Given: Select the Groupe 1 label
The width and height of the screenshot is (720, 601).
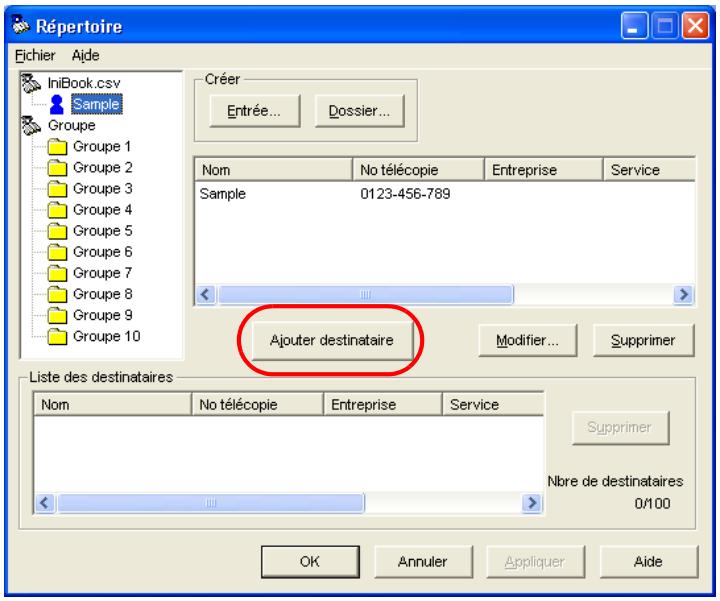Looking at the screenshot, I should (x=102, y=146).
